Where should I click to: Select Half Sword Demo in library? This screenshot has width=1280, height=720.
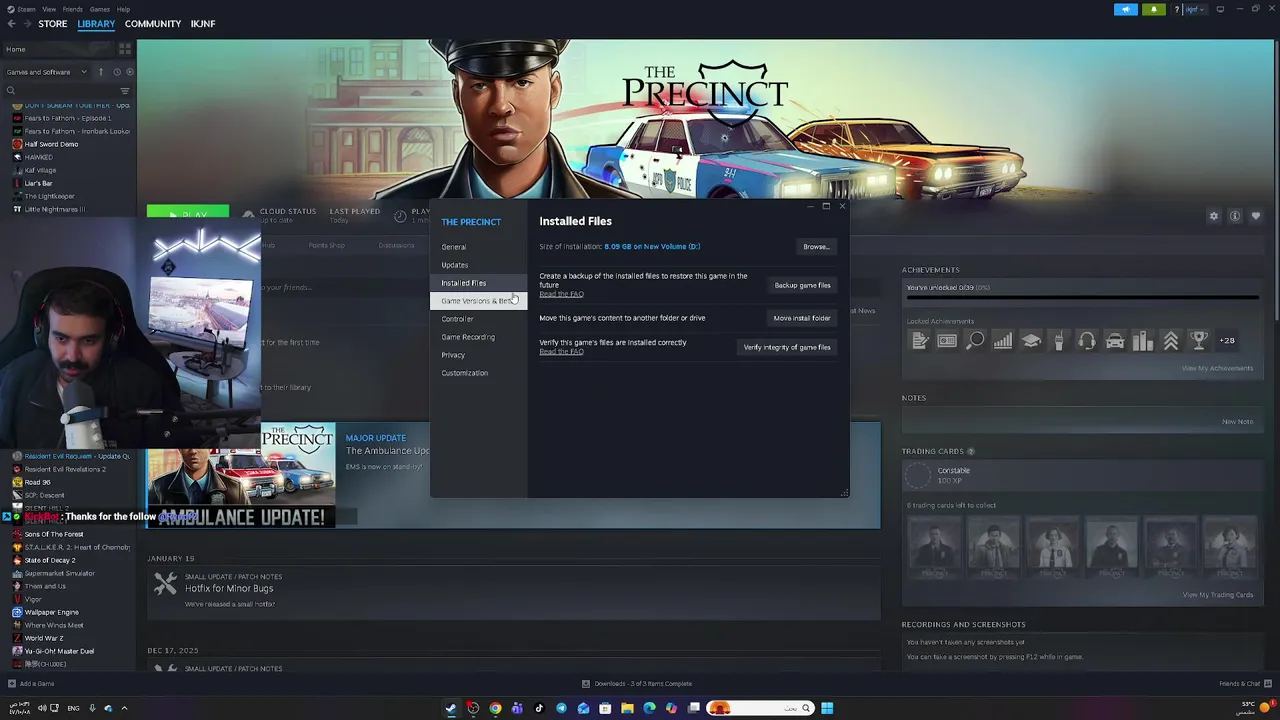click(51, 144)
